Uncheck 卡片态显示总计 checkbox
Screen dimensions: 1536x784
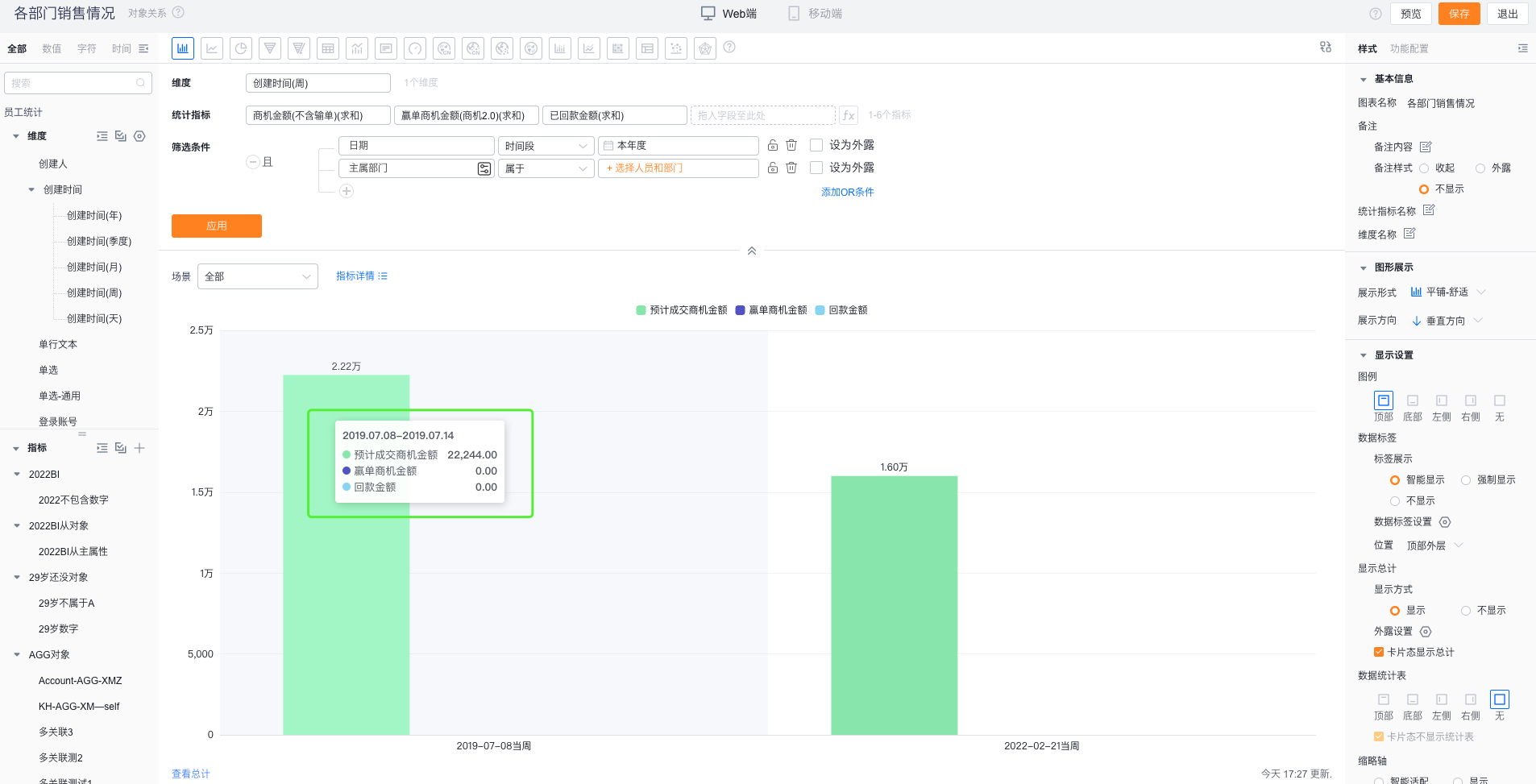1379,653
